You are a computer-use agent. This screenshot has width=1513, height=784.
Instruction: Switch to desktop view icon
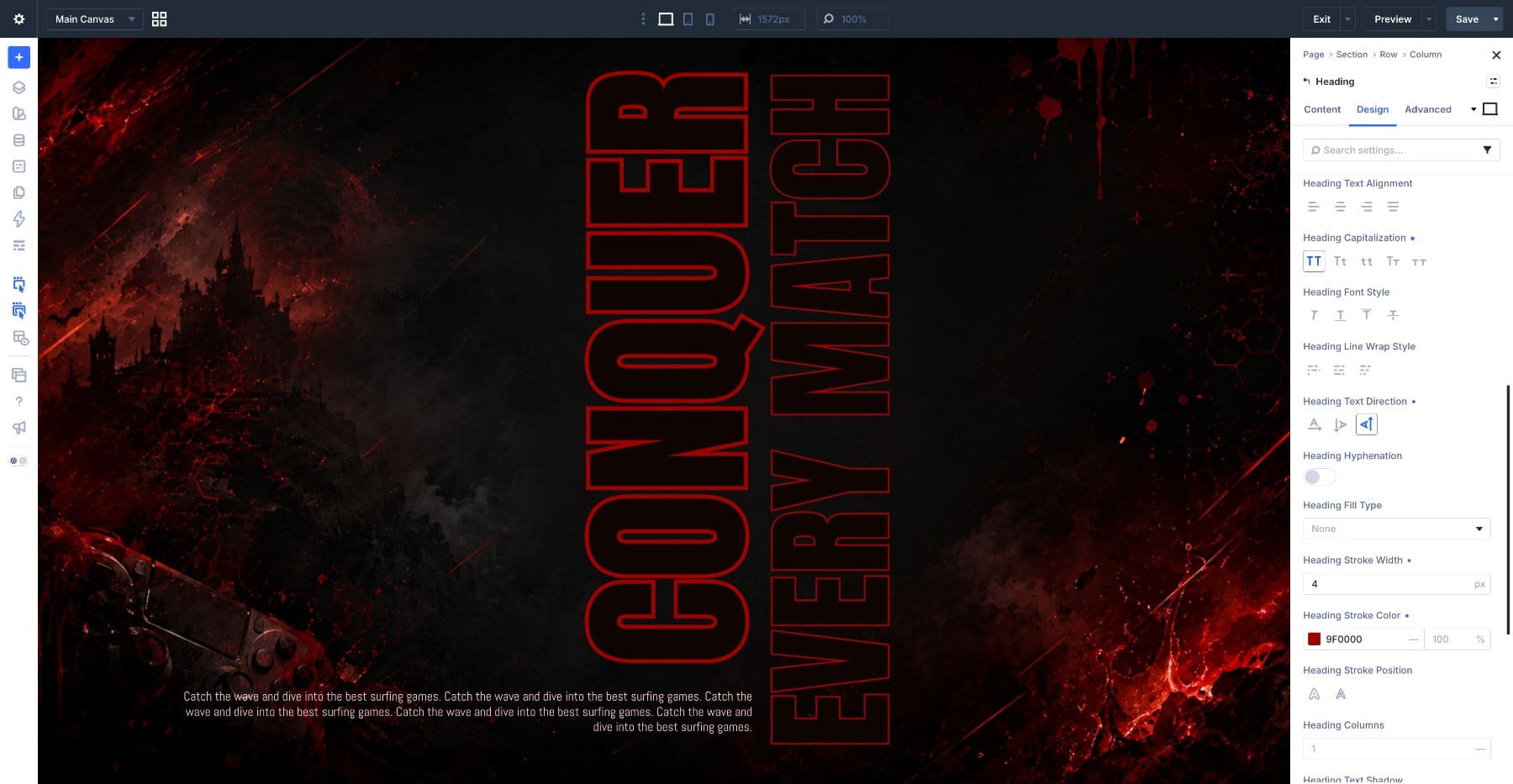tap(666, 18)
